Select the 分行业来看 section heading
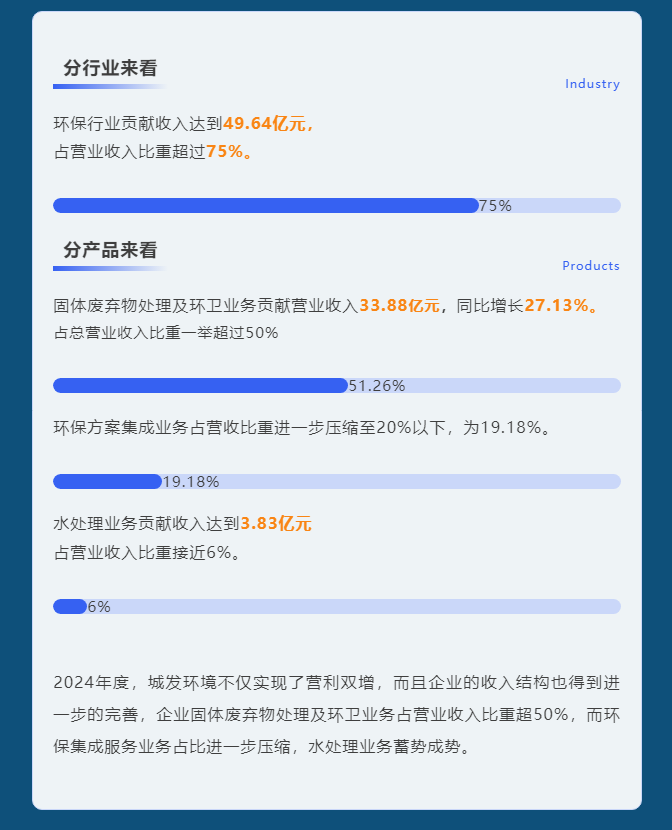The height and width of the screenshot is (830, 672). [110, 68]
